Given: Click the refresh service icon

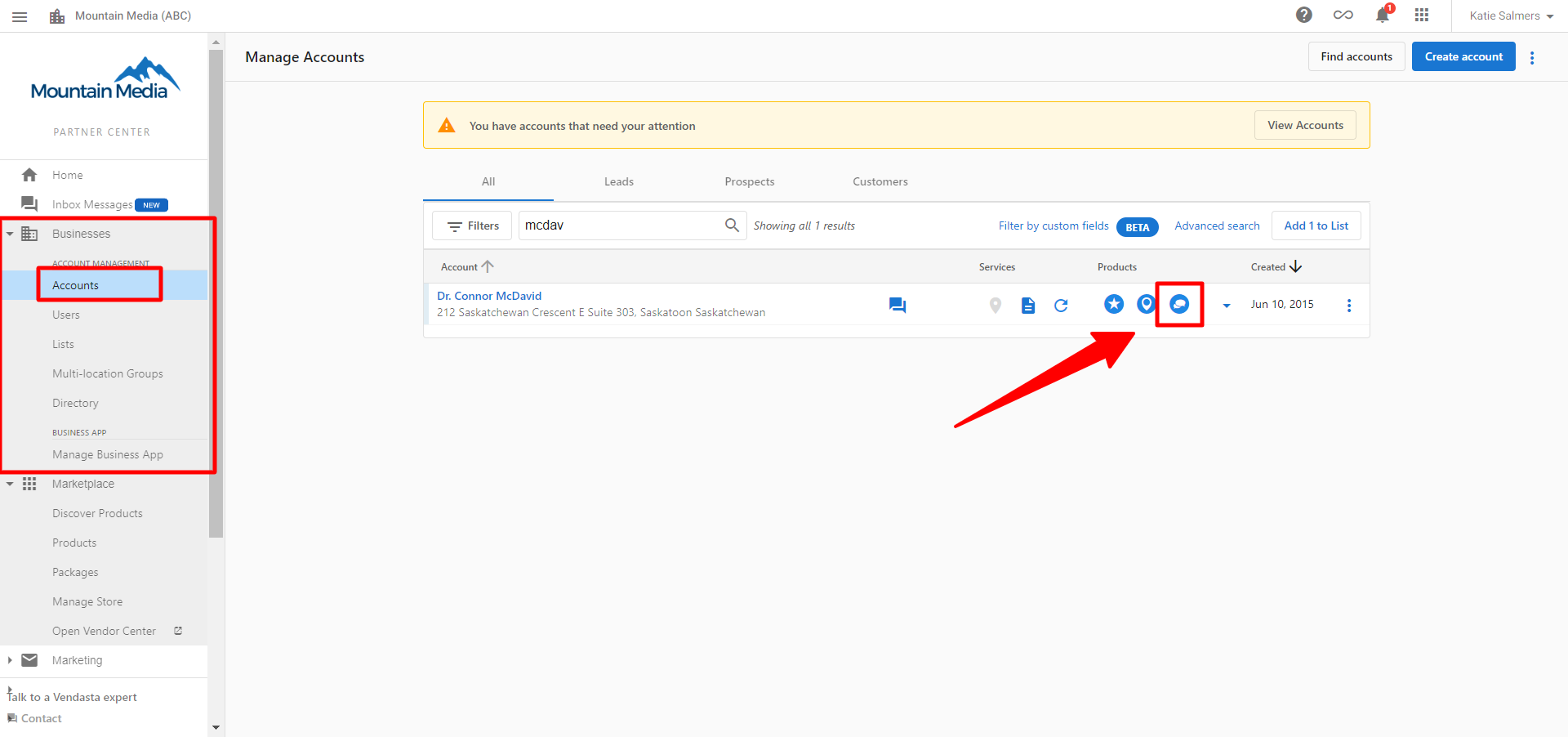Looking at the screenshot, I should pos(1061,306).
